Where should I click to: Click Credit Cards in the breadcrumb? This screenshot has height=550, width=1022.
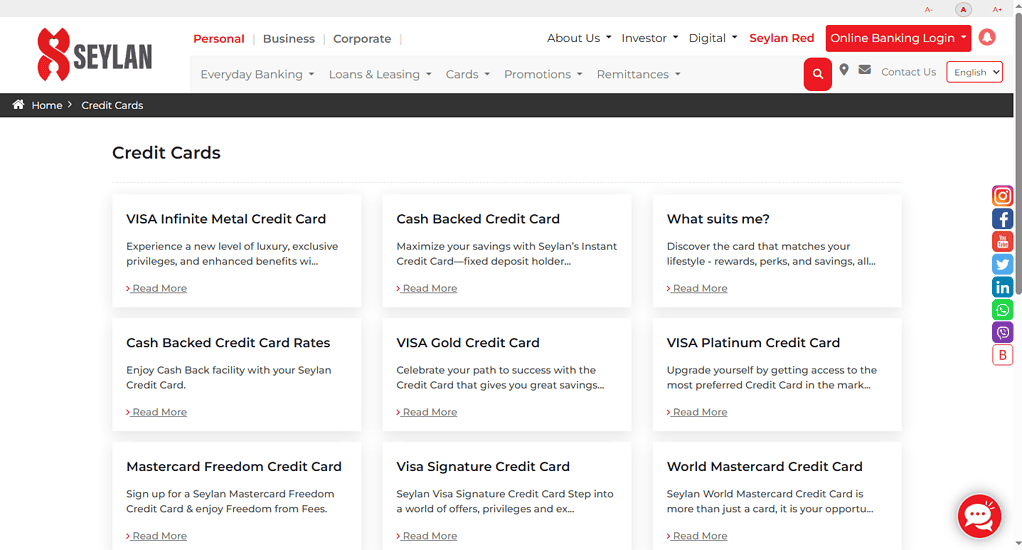click(x=112, y=105)
